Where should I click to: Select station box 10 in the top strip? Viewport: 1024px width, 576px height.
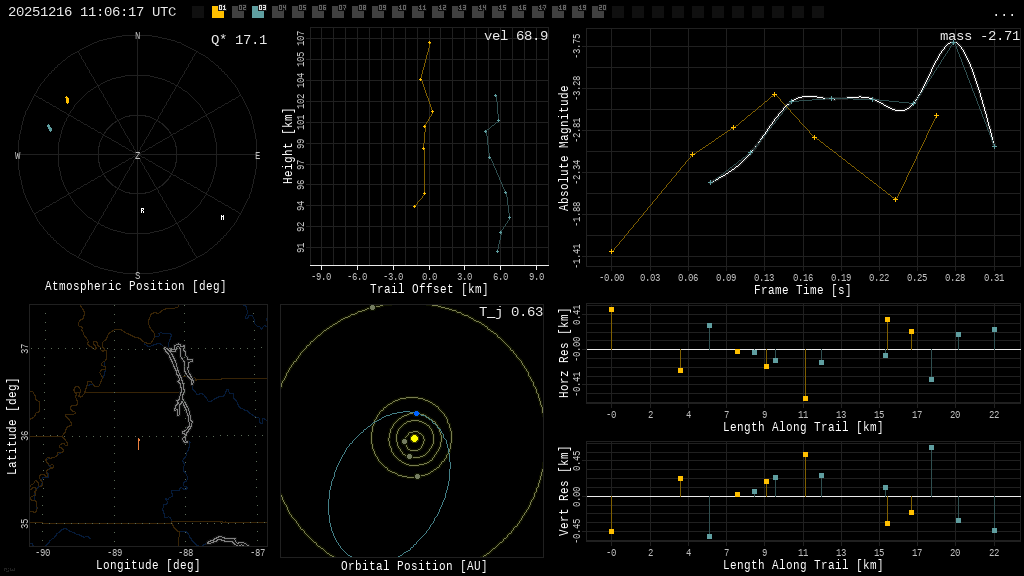pyautogui.click(x=398, y=12)
